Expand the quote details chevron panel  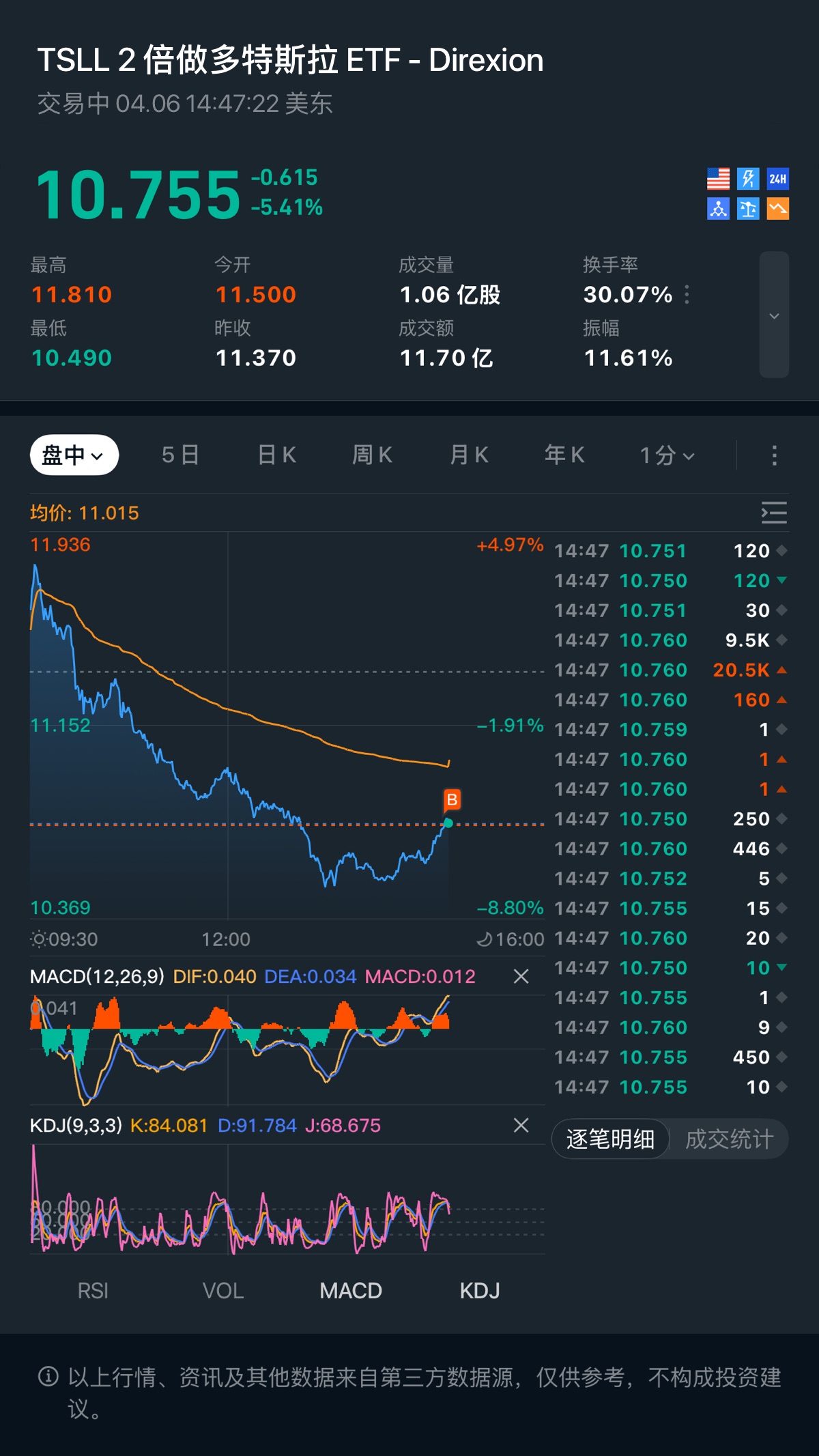click(x=774, y=315)
